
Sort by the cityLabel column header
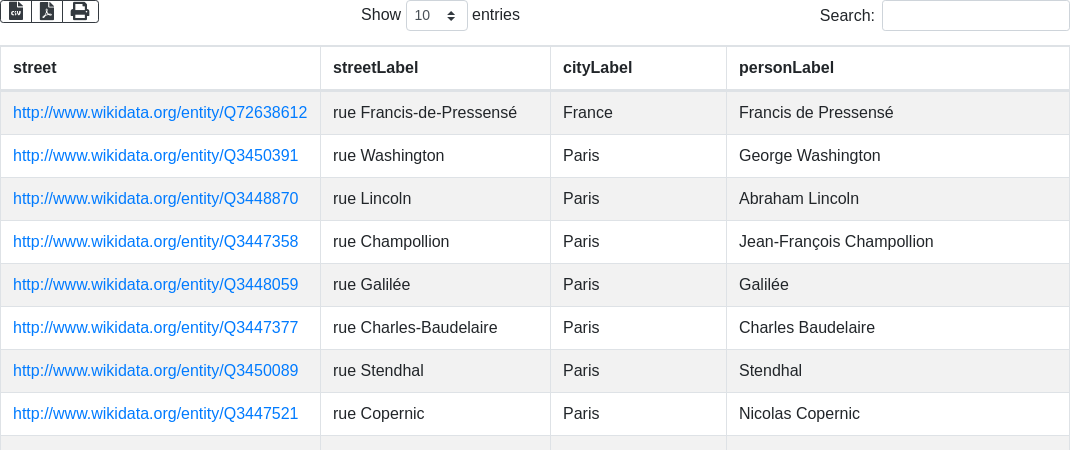(597, 68)
